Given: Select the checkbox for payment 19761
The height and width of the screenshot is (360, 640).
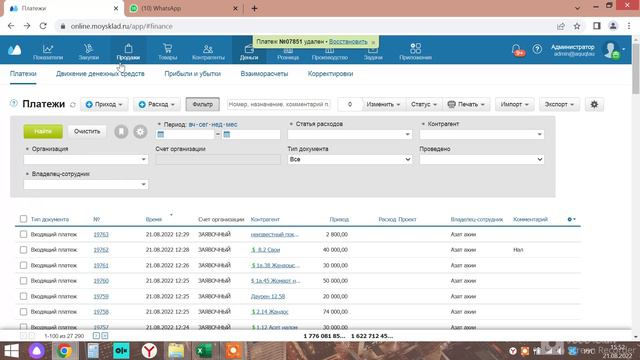Looking at the screenshot, I should 23,265.
